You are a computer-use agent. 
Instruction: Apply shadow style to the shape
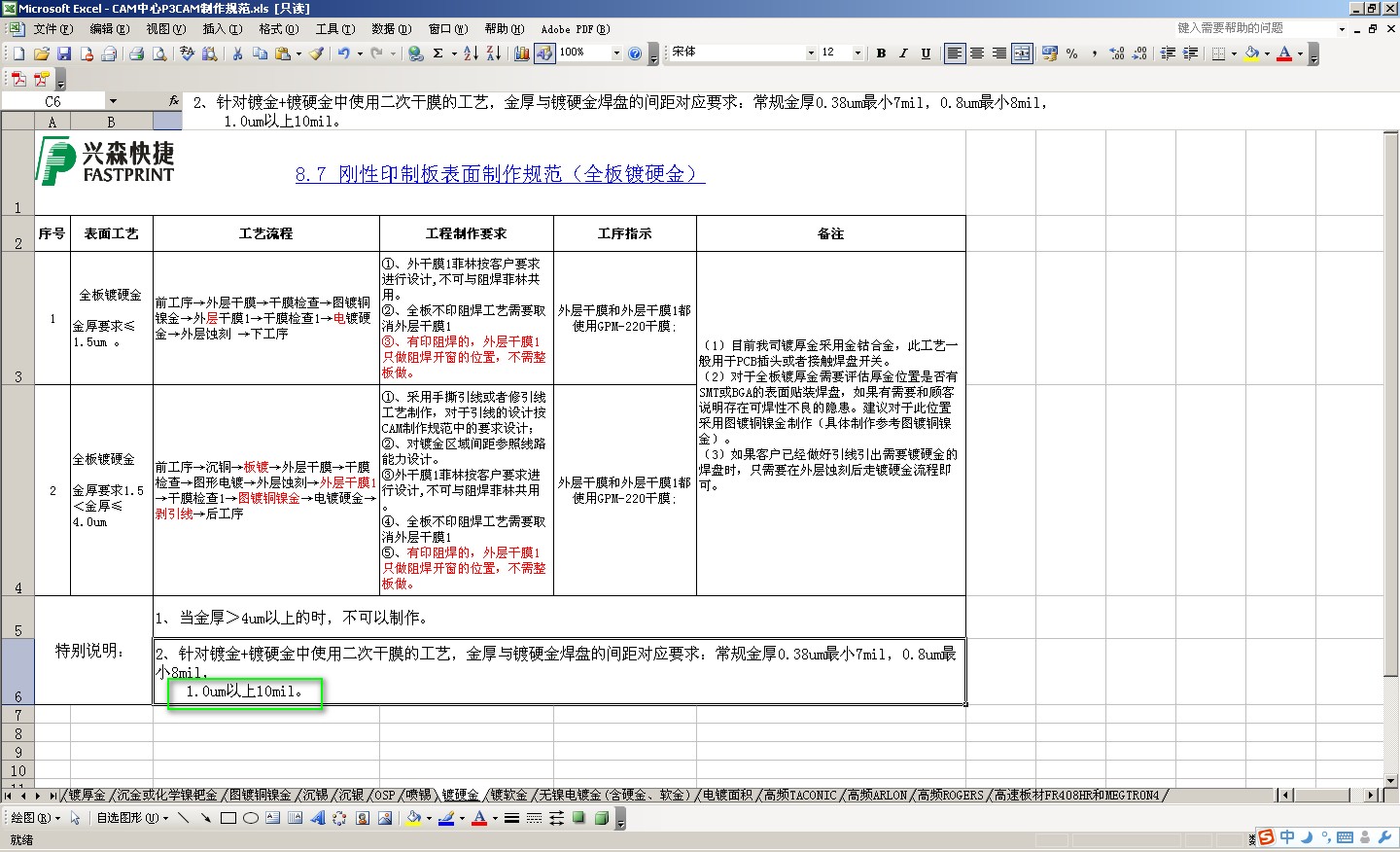point(579,818)
